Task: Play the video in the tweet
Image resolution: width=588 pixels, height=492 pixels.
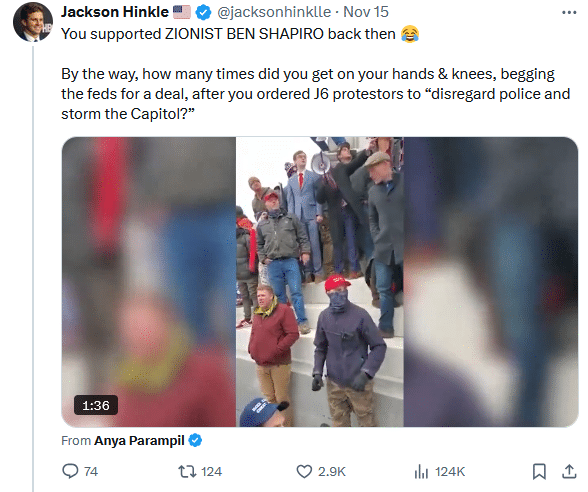Action: (x=320, y=282)
